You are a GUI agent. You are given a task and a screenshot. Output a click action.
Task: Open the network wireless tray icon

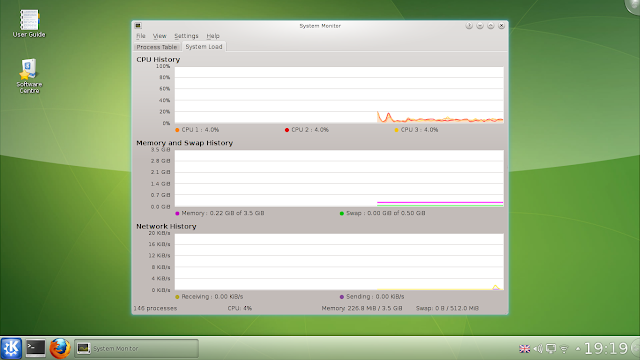(564, 349)
